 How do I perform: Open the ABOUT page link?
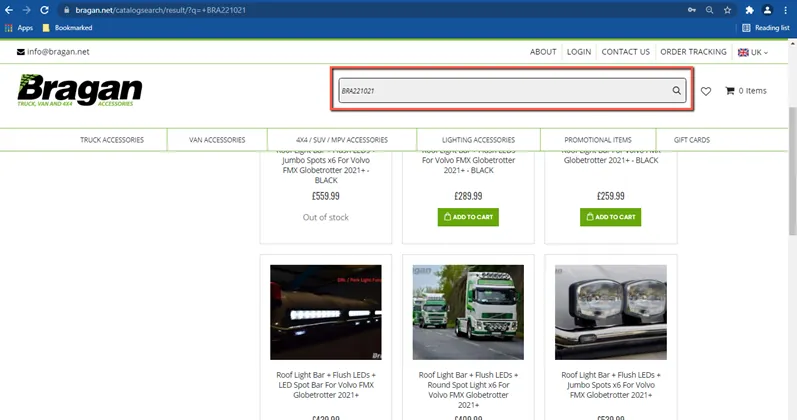tap(543, 52)
